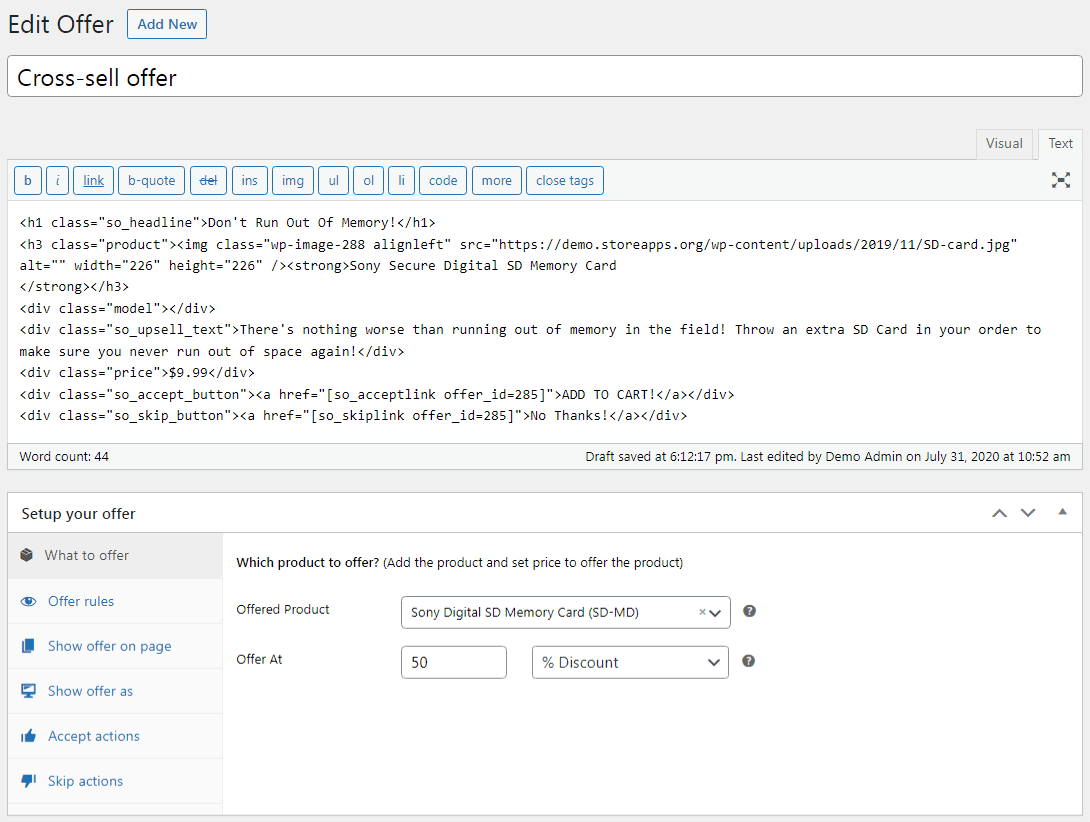Click the Add New offer button
Screen dimensions: 1090x822
pos(167,24)
